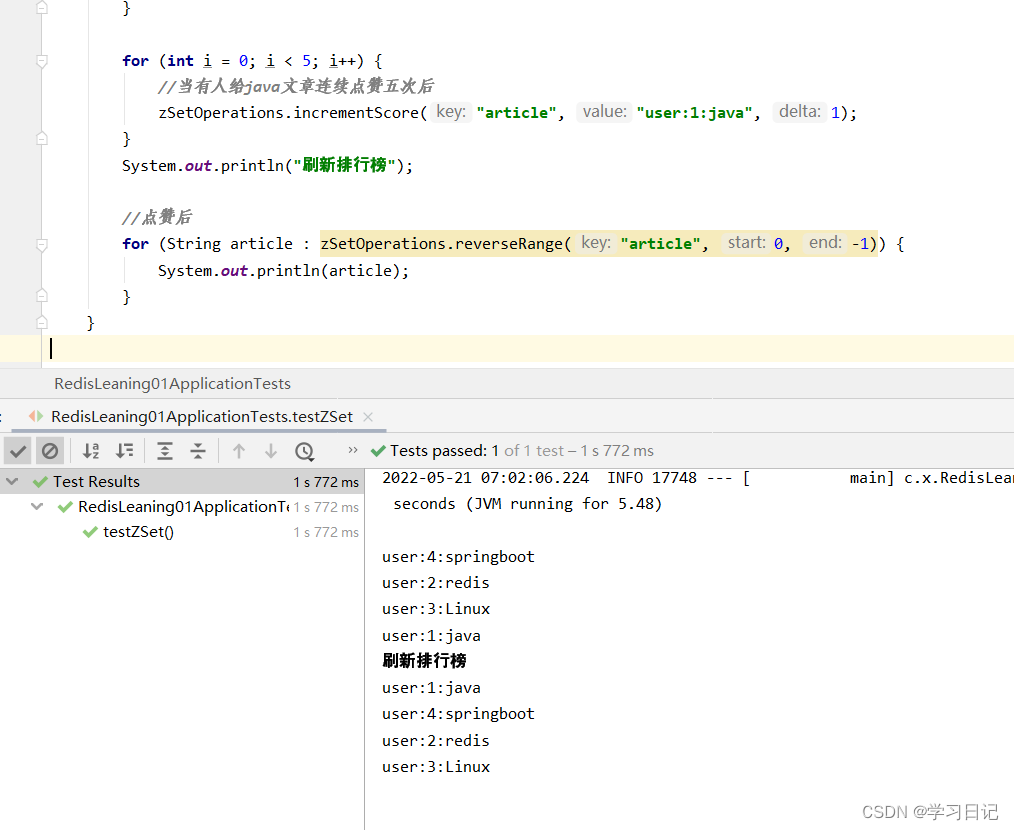Expand all test result nodes
Image resolution: width=1014 pixels, height=830 pixels.
coord(165,451)
